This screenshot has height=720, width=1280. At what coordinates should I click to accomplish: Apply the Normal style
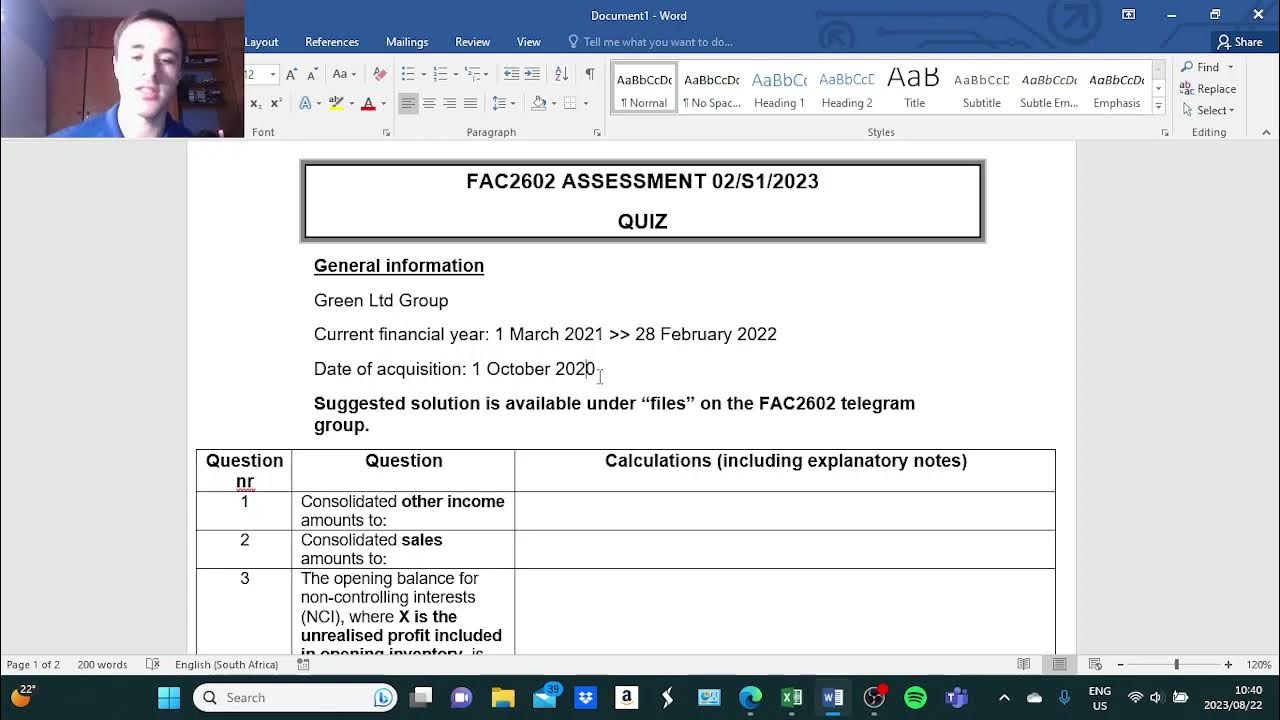point(644,88)
